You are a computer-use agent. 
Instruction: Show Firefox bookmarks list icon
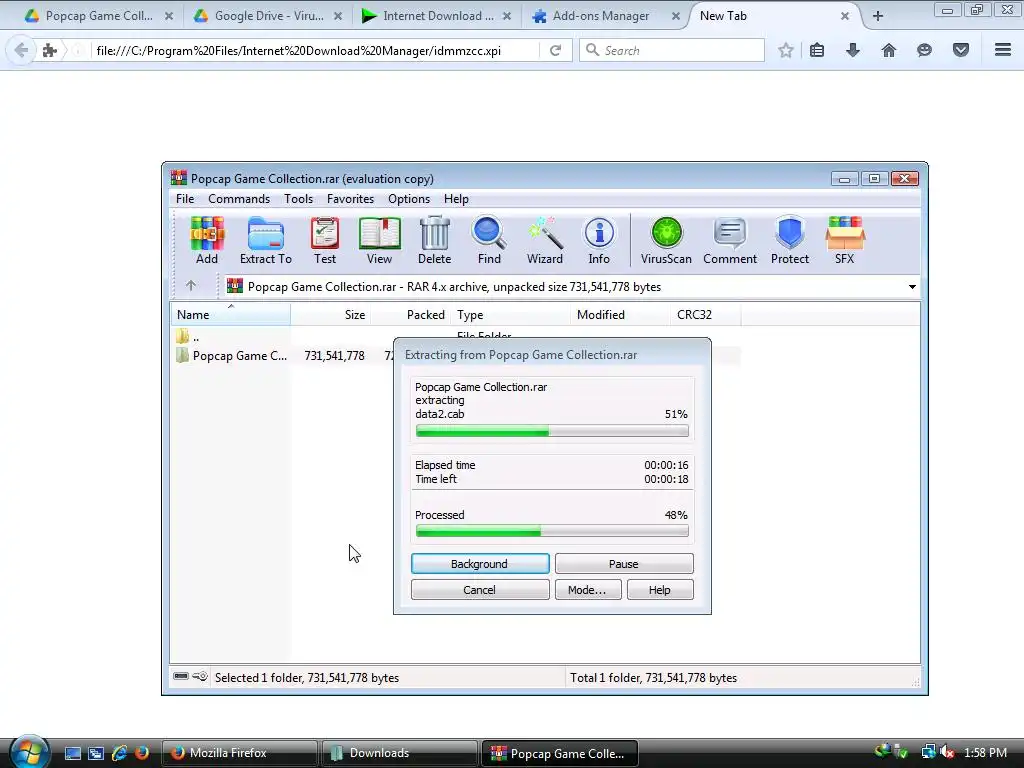pyautogui.click(x=817, y=50)
